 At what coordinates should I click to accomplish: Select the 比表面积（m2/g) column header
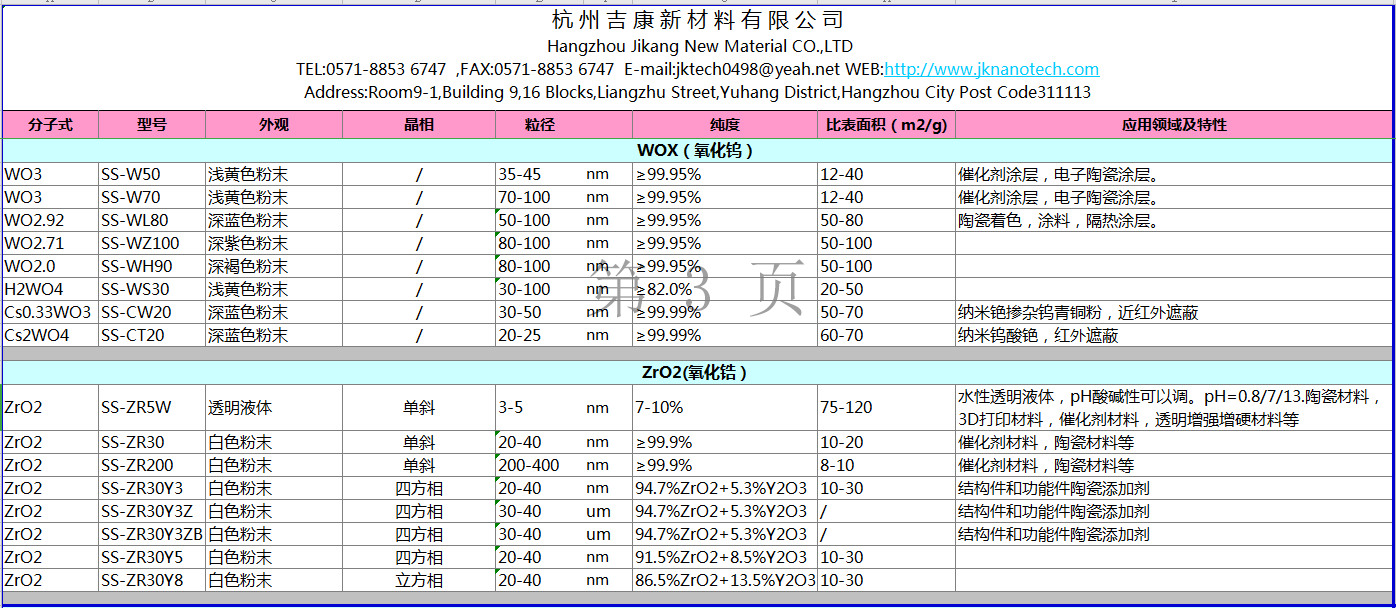(x=886, y=125)
